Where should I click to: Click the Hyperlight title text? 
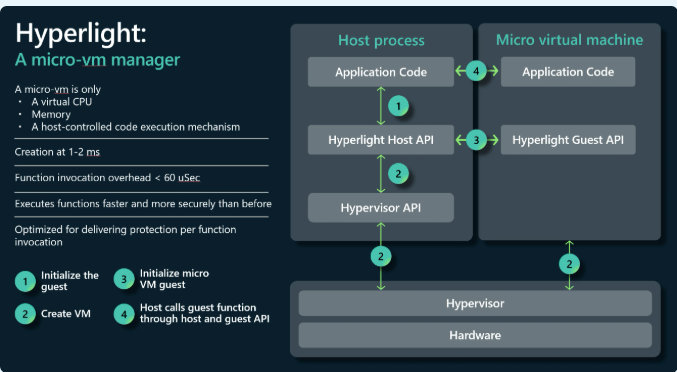coord(81,34)
